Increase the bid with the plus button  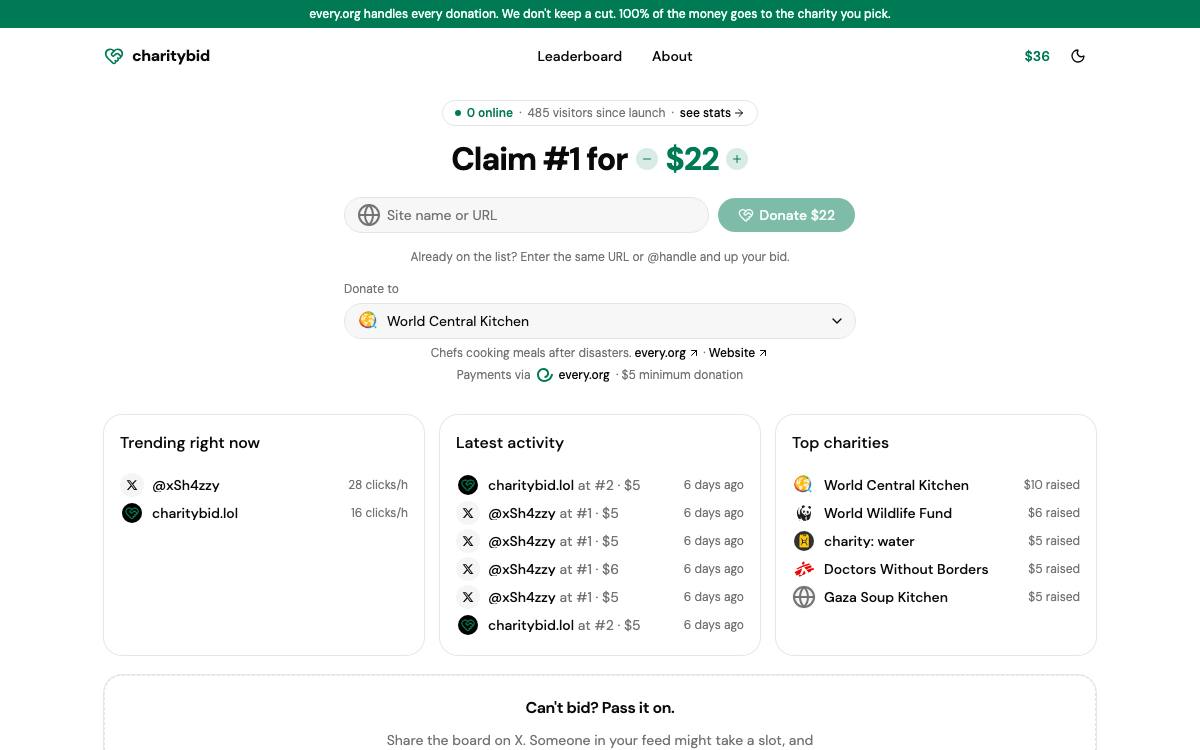click(x=737, y=159)
